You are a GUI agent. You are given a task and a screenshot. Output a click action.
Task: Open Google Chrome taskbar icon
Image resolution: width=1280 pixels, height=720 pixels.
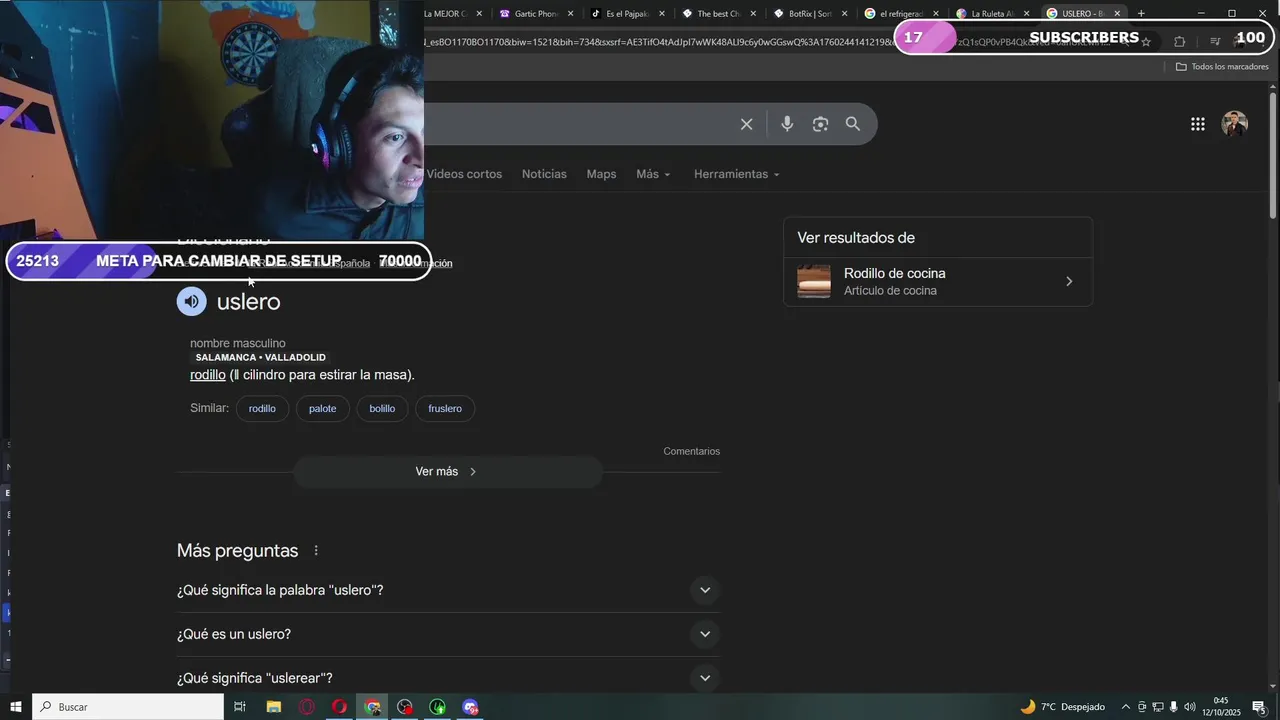pos(372,707)
